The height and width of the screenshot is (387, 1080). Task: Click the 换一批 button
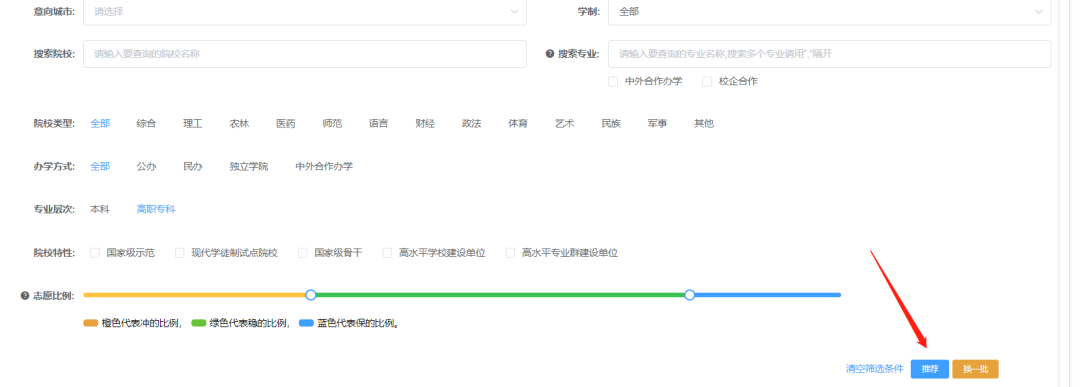[x=975, y=369]
